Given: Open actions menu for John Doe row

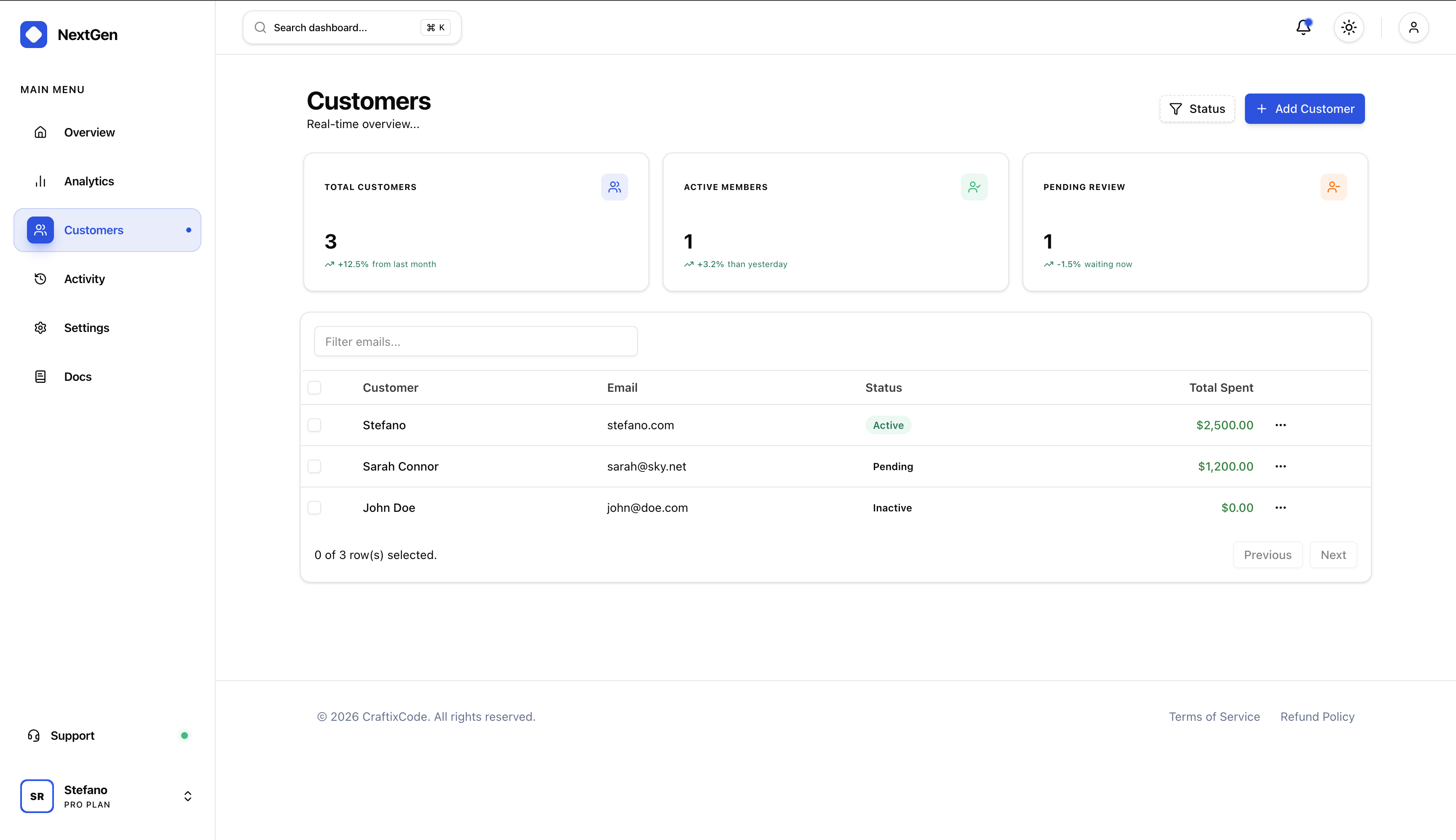Looking at the screenshot, I should 1280,508.
